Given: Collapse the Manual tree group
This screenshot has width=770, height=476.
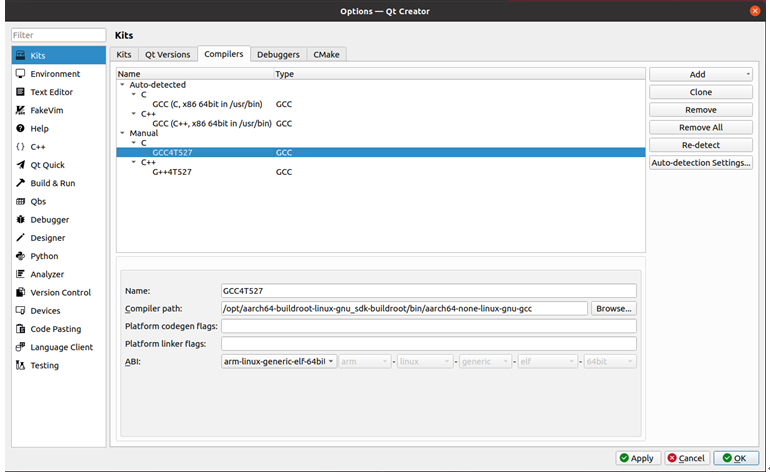Looking at the screenshot, I should coord(122,133).
